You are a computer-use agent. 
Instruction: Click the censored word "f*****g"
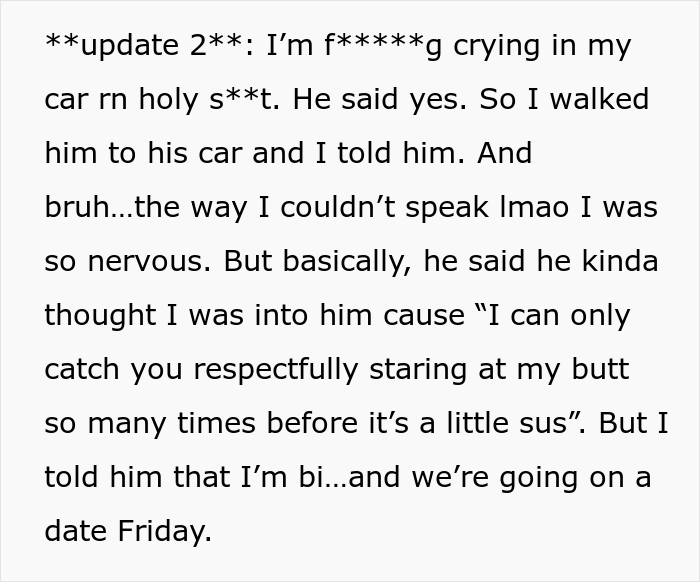384,46
